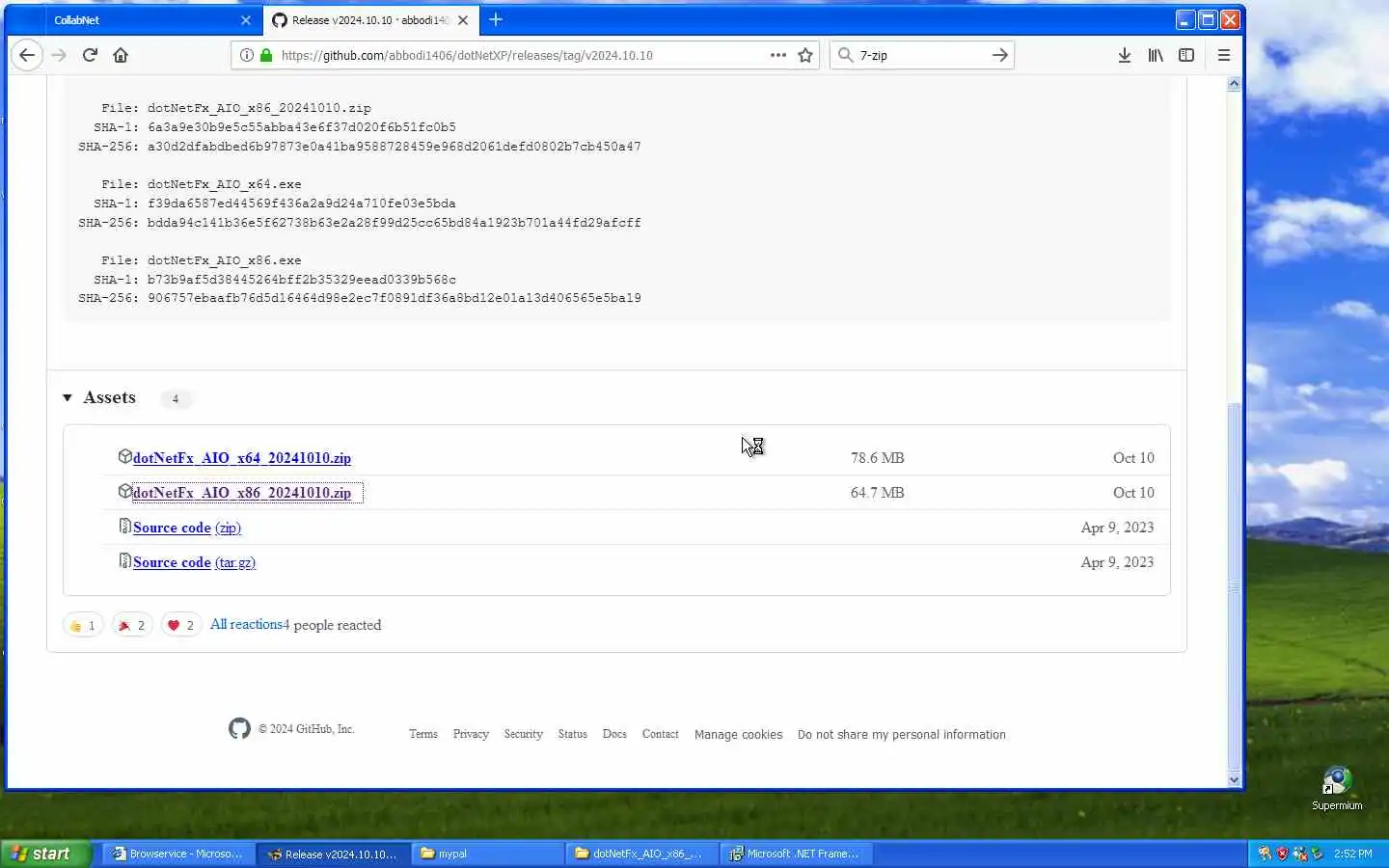Click the x86 asset size 64.7 MB
1389x868 pixels.
point(878,493)
